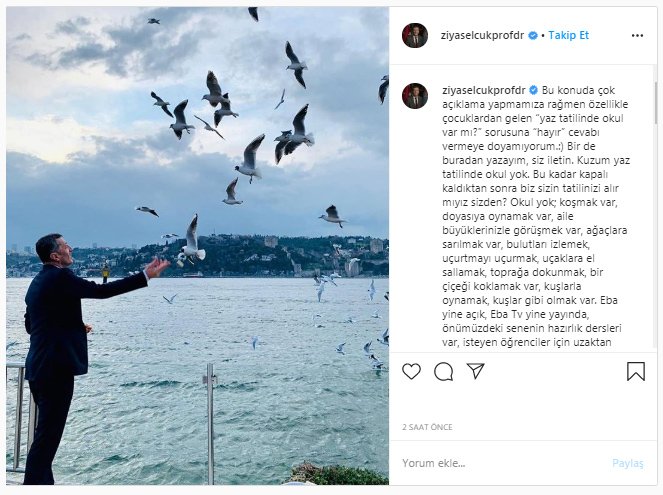Click the Paylaş post button
The width and height of the screenshot is (663, 495).
(x=627, y=463)
